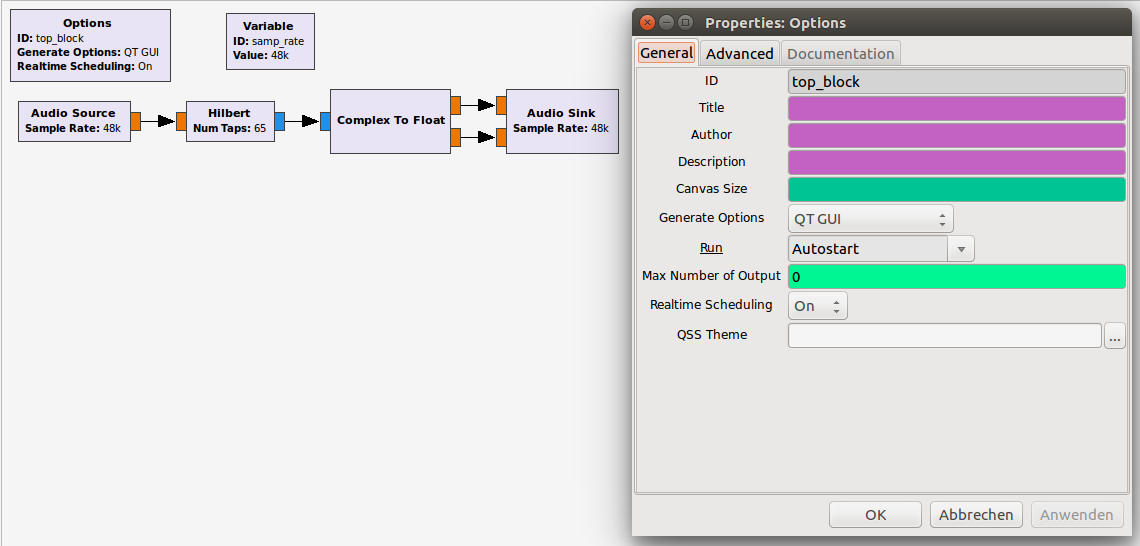1140x546 pixels.
Task: Click the green Canvas Size field
Action: (x=957, y=189)
